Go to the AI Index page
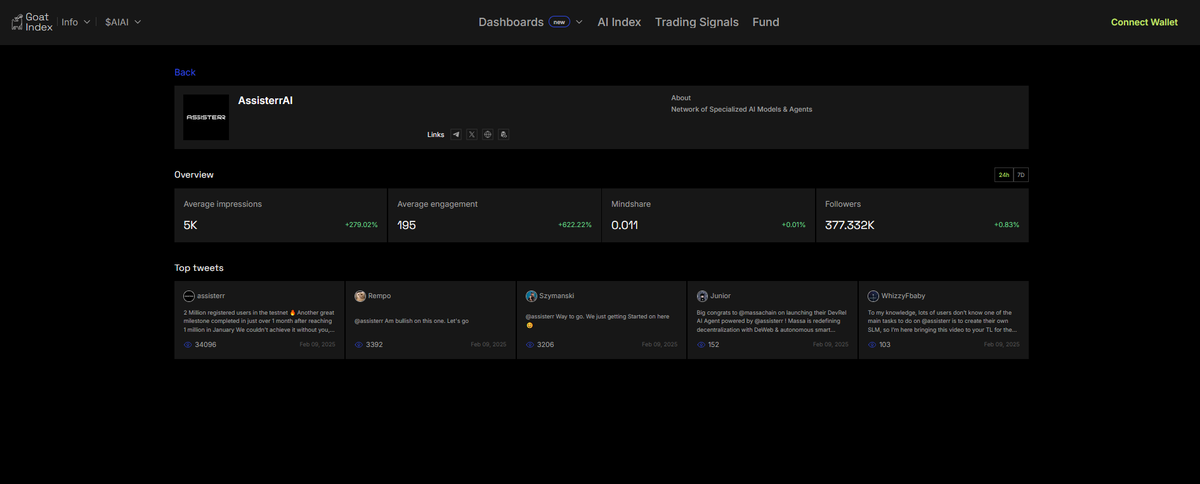Screen dimensions: 1200x484 [619, 22]
